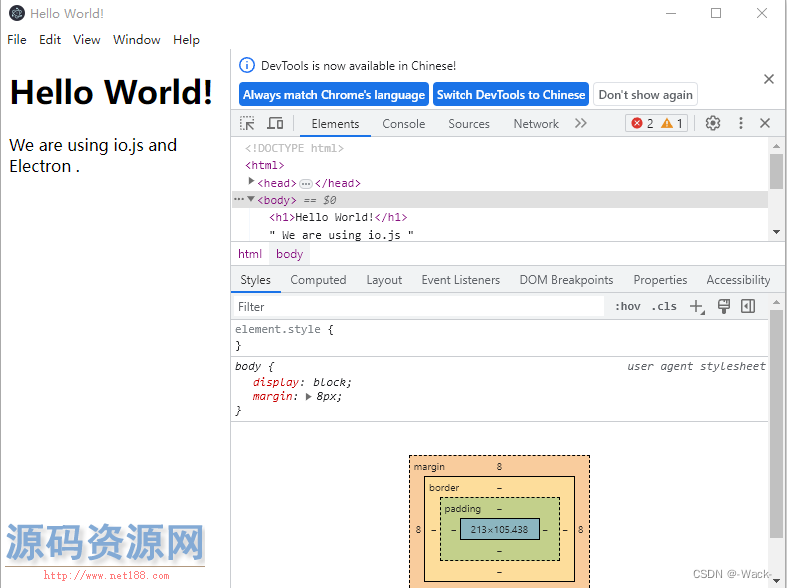787x588 pixels.
Task: Select the "We are using io.js" text node
Action: click(341, 235)
